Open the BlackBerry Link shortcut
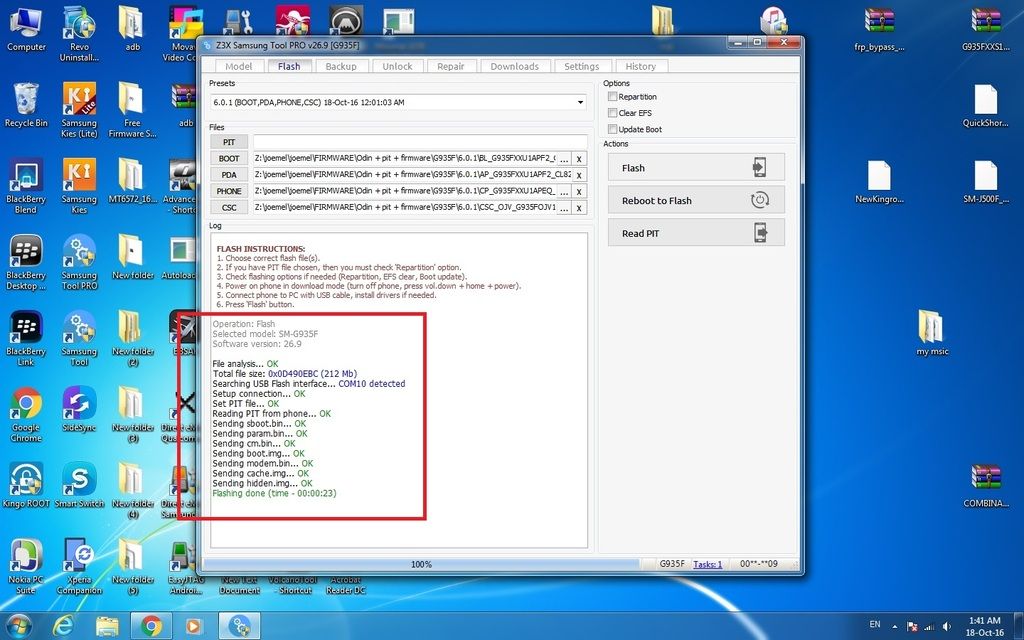This screenshot has width=1024, height=640. pyautogui.click(x=25, y=338)
